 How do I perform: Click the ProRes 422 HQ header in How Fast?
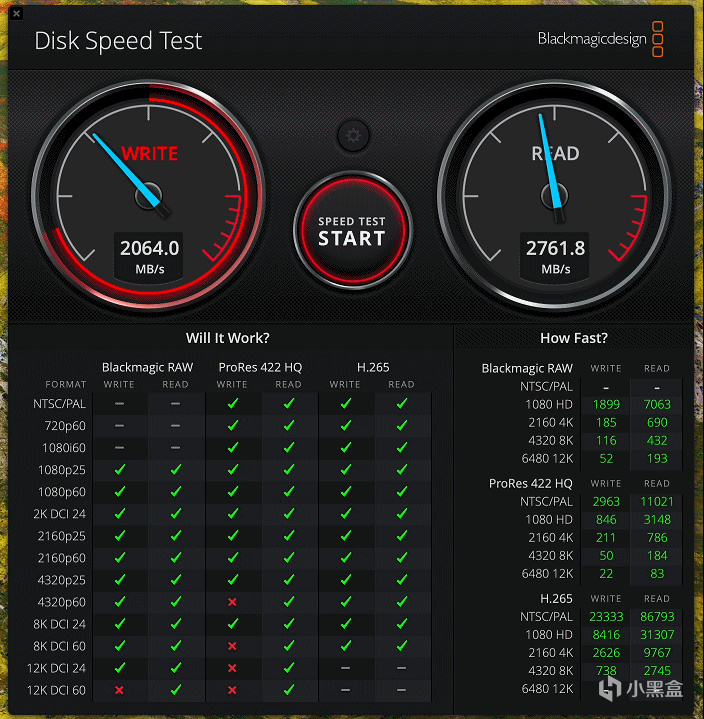coord(531,484)
